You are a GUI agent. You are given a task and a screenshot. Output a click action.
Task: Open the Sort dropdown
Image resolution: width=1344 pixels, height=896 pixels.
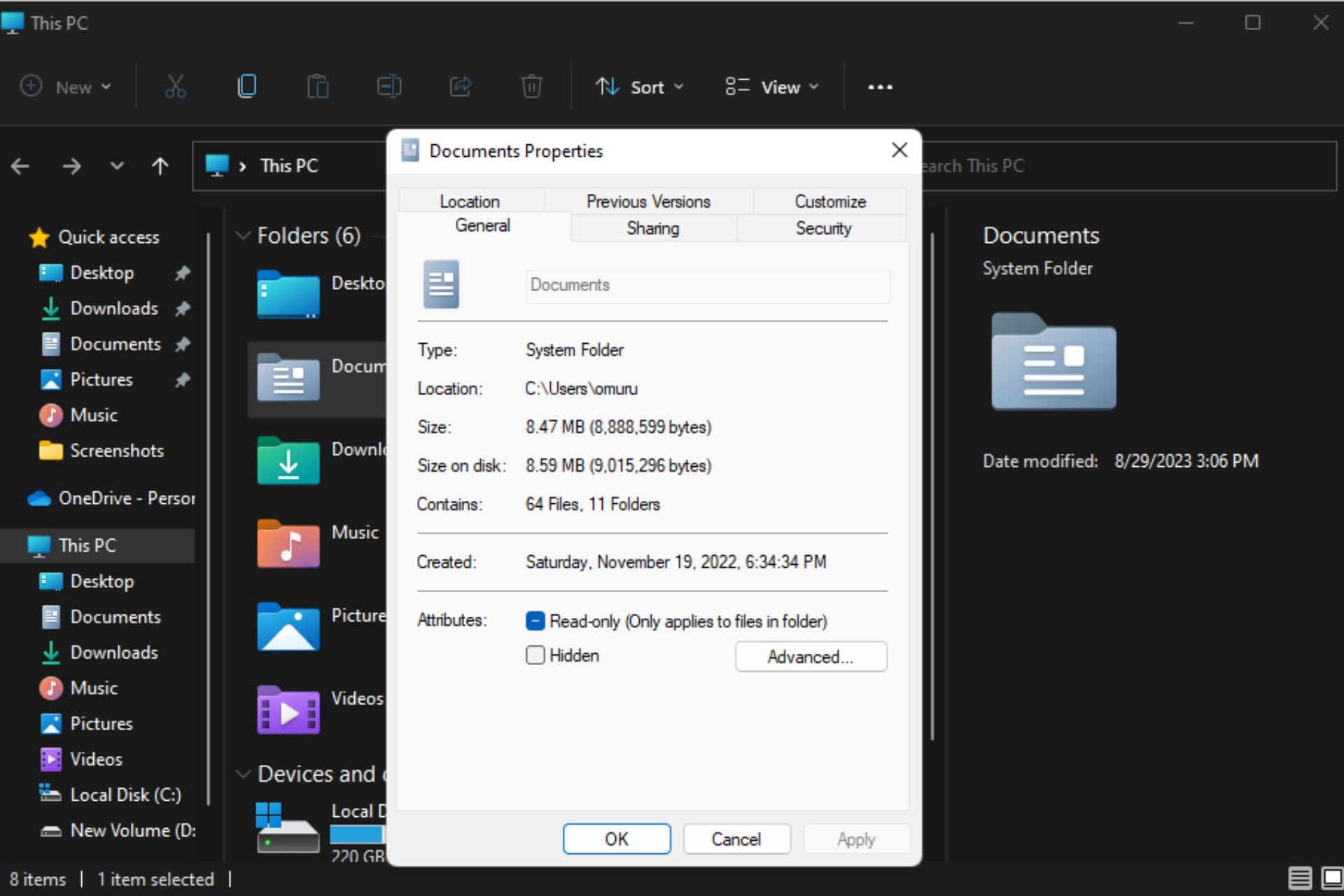(639, 86)
